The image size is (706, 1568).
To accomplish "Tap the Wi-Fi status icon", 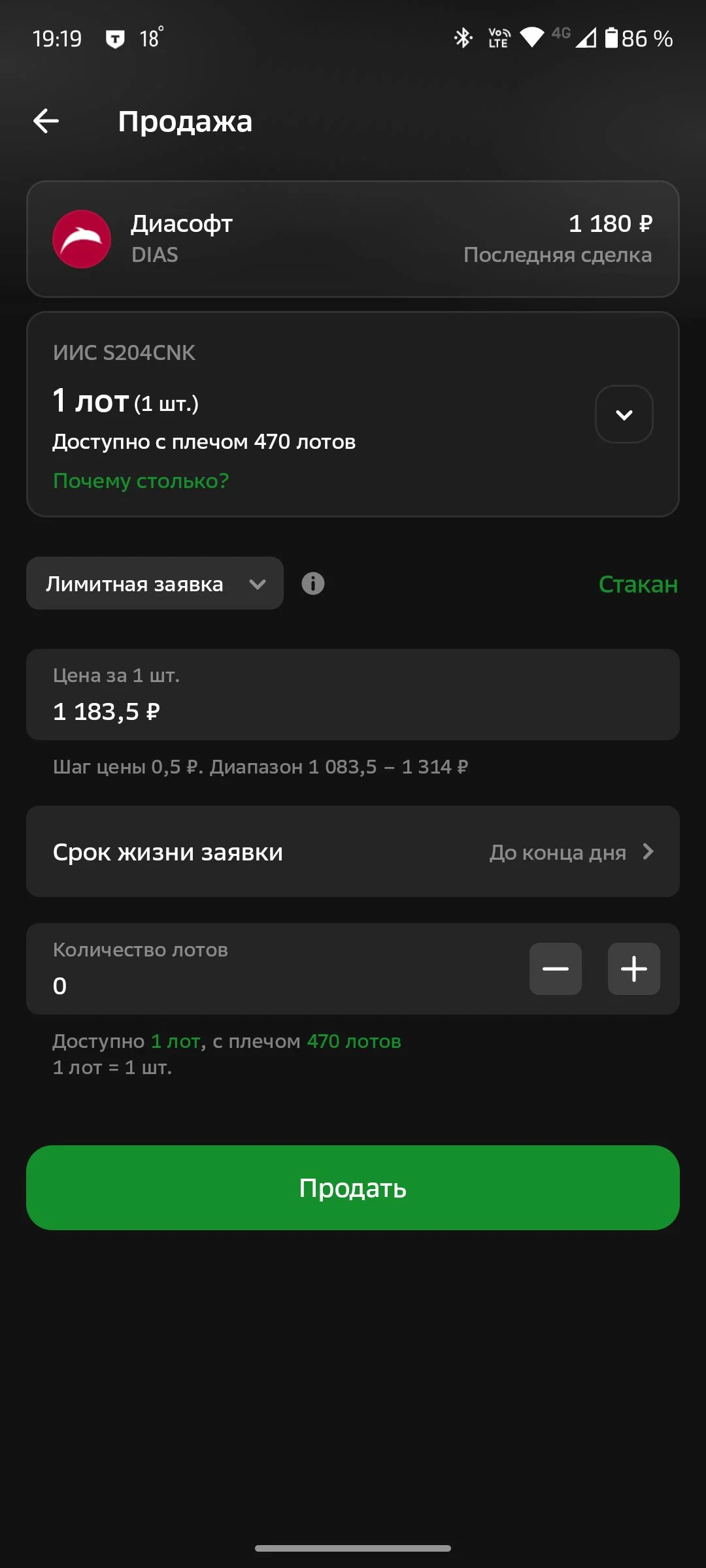I will [531, 38].
